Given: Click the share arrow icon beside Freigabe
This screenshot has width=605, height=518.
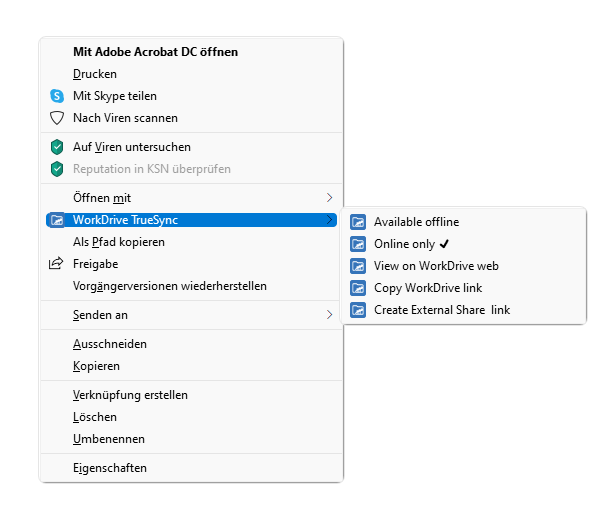Looking at the screenshot, I should (56, 263).
